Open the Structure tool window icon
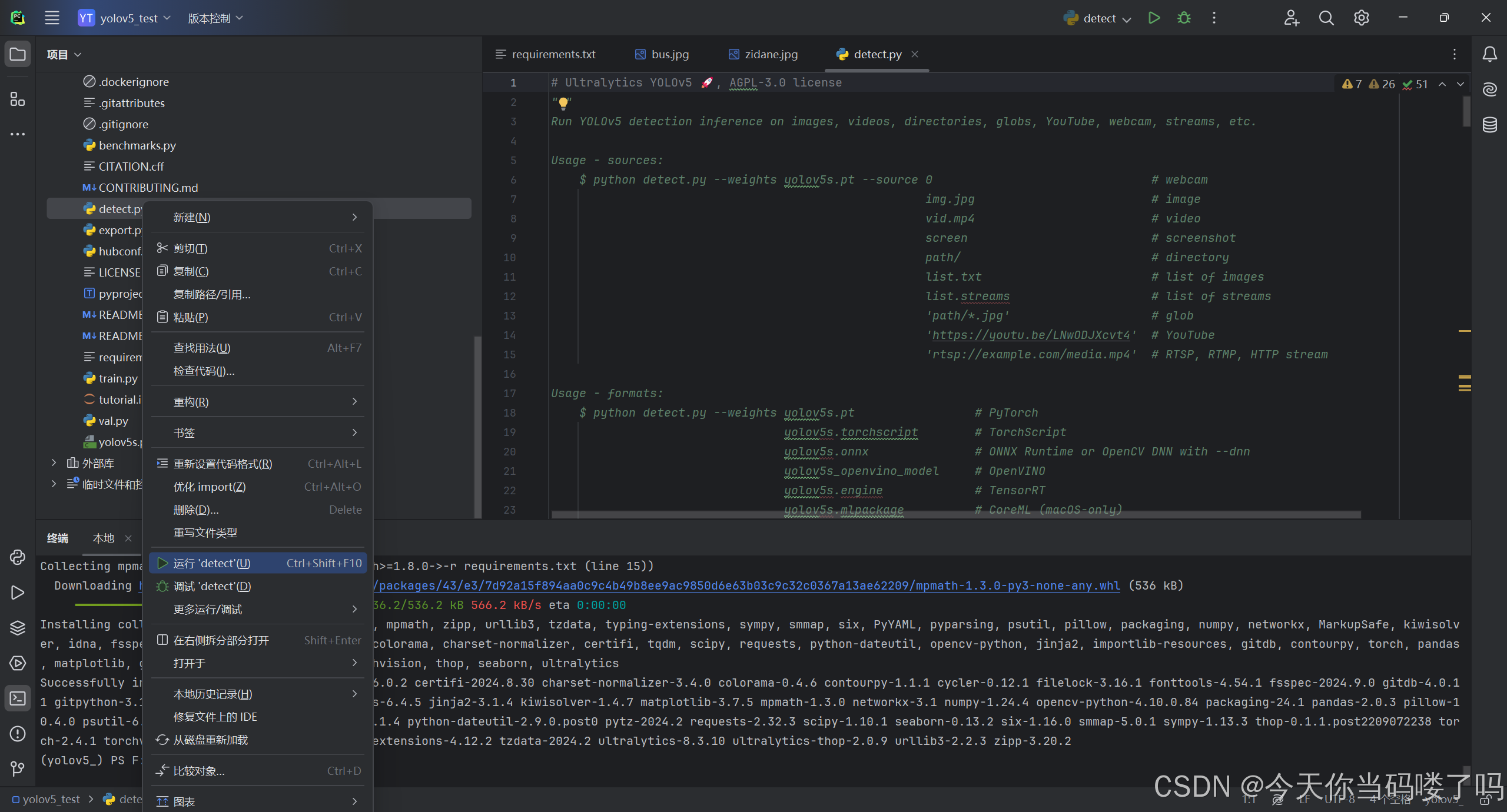Image resolution: width=1507 pixels, height=812 pixels. [x=18, y=99]
